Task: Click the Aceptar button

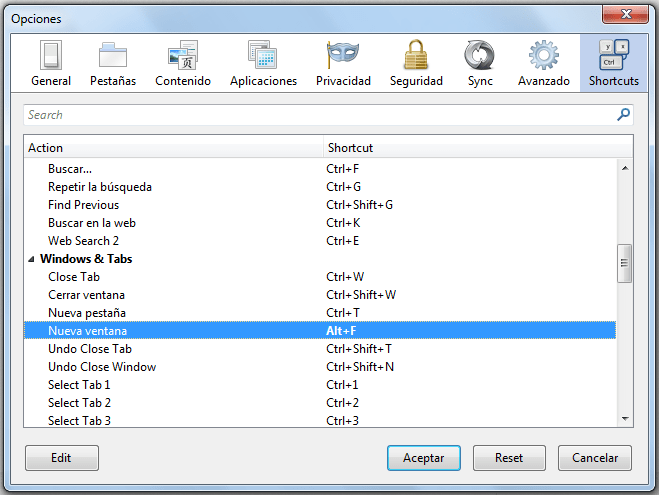Action: (x=423, y=458)
